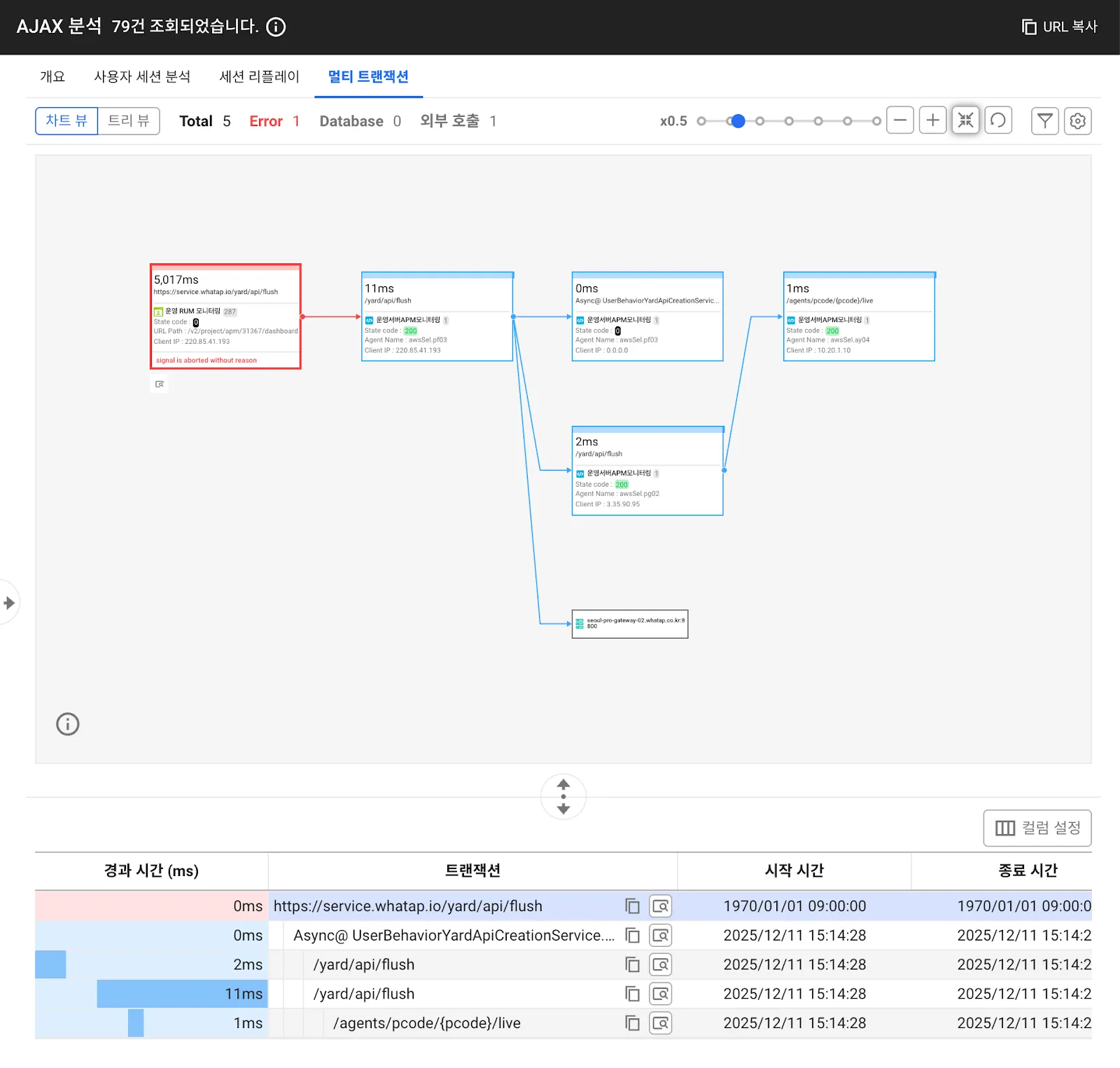
Task: Copy the /agents/pcode/{pcode}/live row name
Action: click(x=632, y=1023)
